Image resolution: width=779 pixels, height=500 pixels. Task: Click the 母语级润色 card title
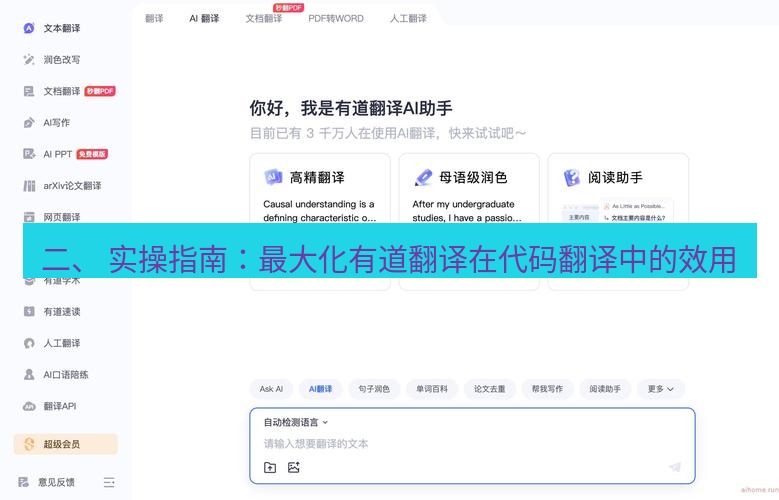pos(473,177)
